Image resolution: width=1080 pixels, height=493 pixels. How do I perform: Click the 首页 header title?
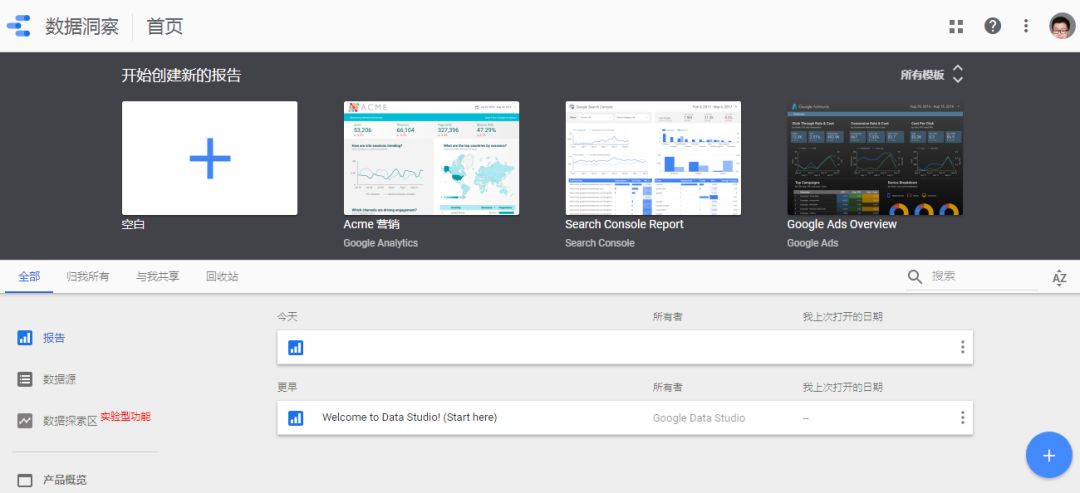click(x=165, y=26)
